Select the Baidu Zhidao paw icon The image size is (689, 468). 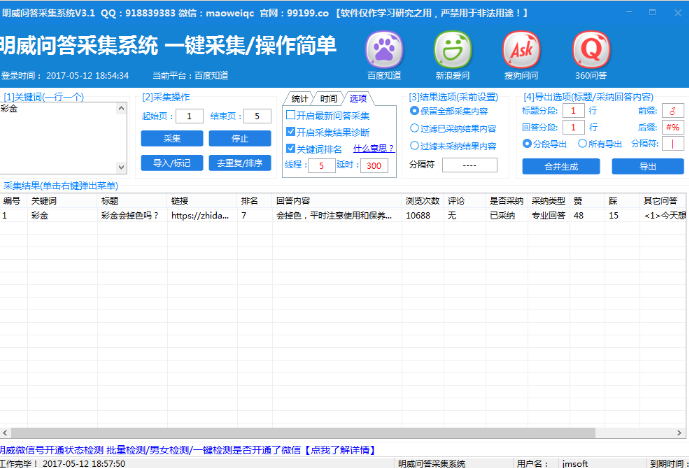coord(384,50)
